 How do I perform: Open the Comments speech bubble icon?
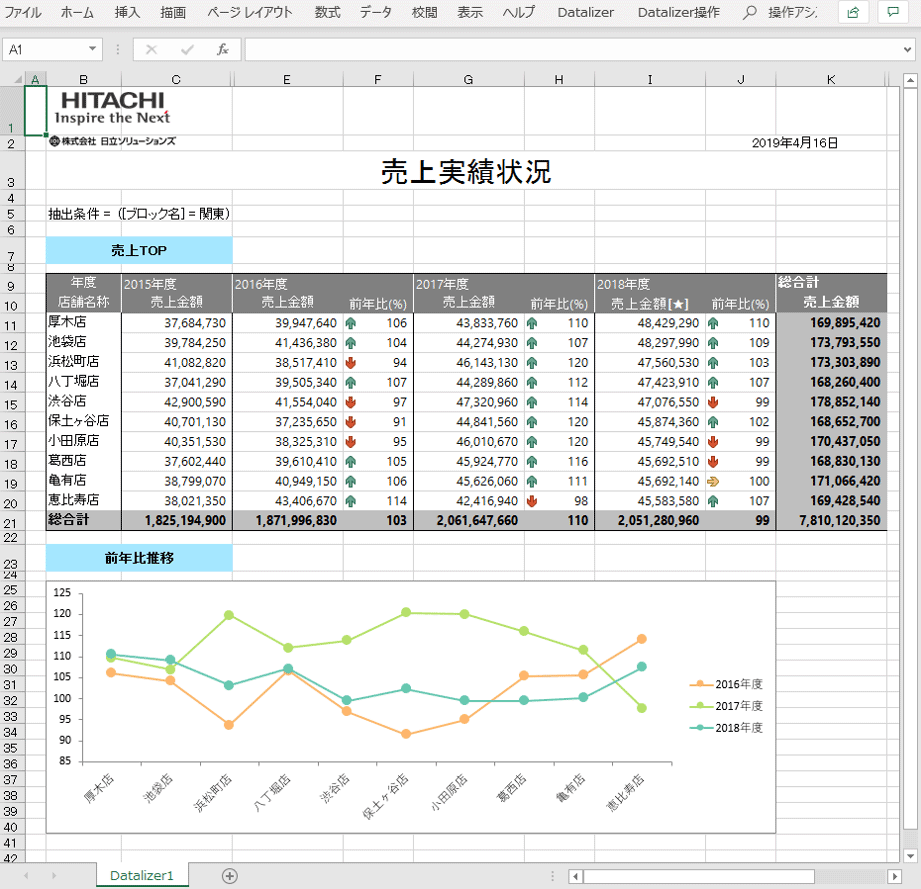(x=890, y=13)
